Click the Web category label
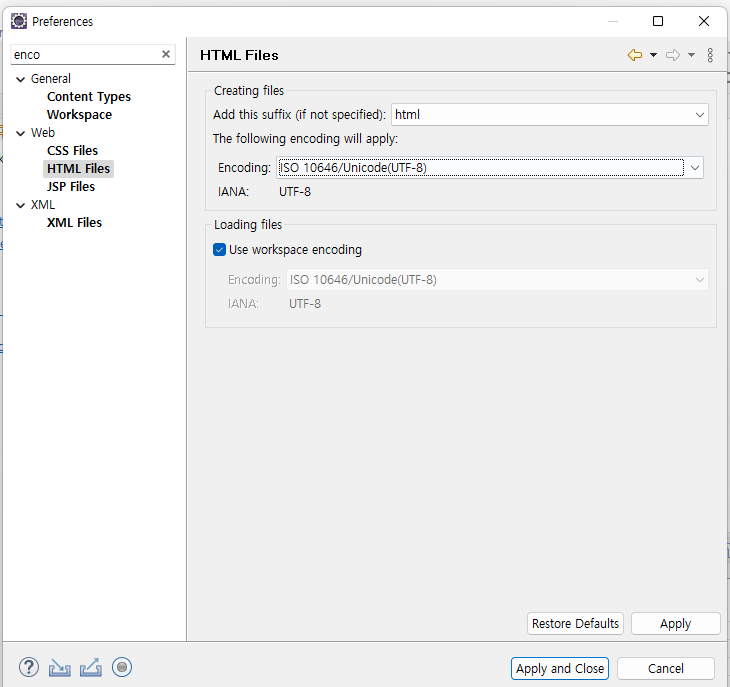 pyautogui.click(x=43, y=133)
